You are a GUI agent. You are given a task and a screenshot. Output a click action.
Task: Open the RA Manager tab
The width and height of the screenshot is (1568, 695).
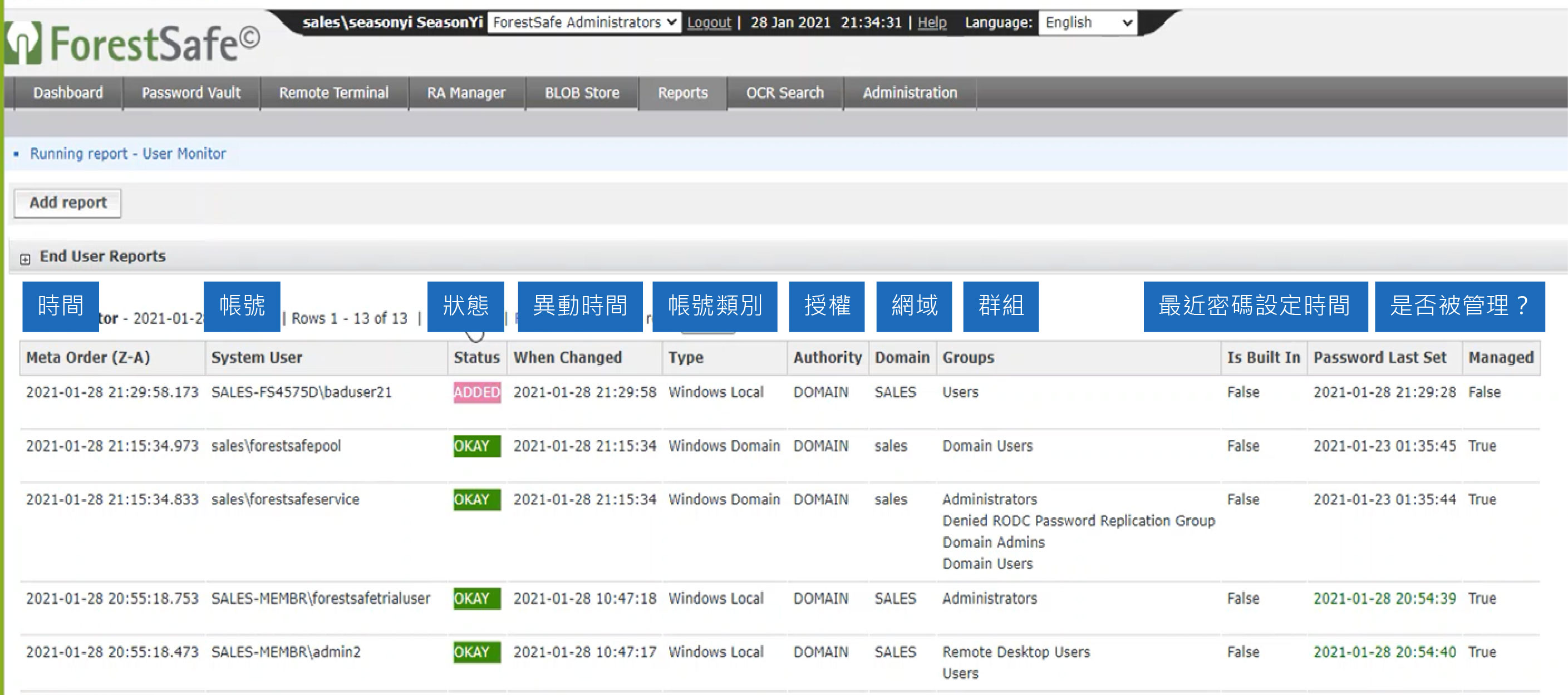pyautogui.click(x=466, y=92)
